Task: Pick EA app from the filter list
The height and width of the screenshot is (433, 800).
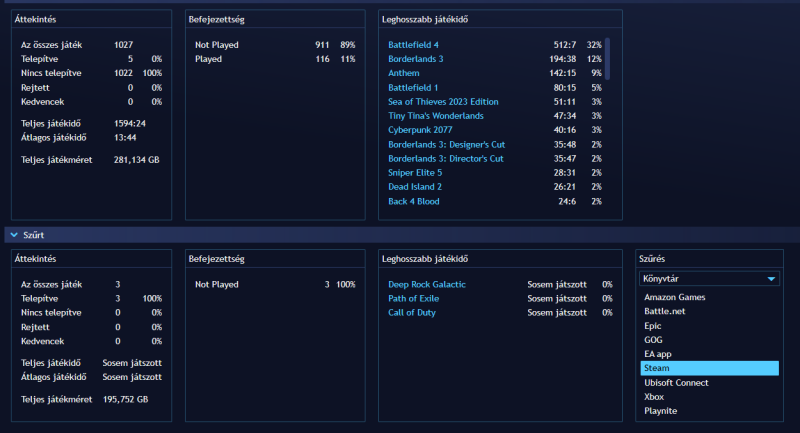Action: tap(658, 354)
